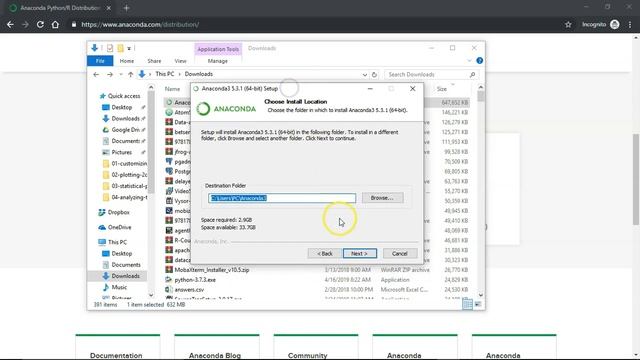Image resolution: width=640 pixels, height=360 pixels.
Task: Open the Chrome three-dot menu
Action: coord(630,24)
